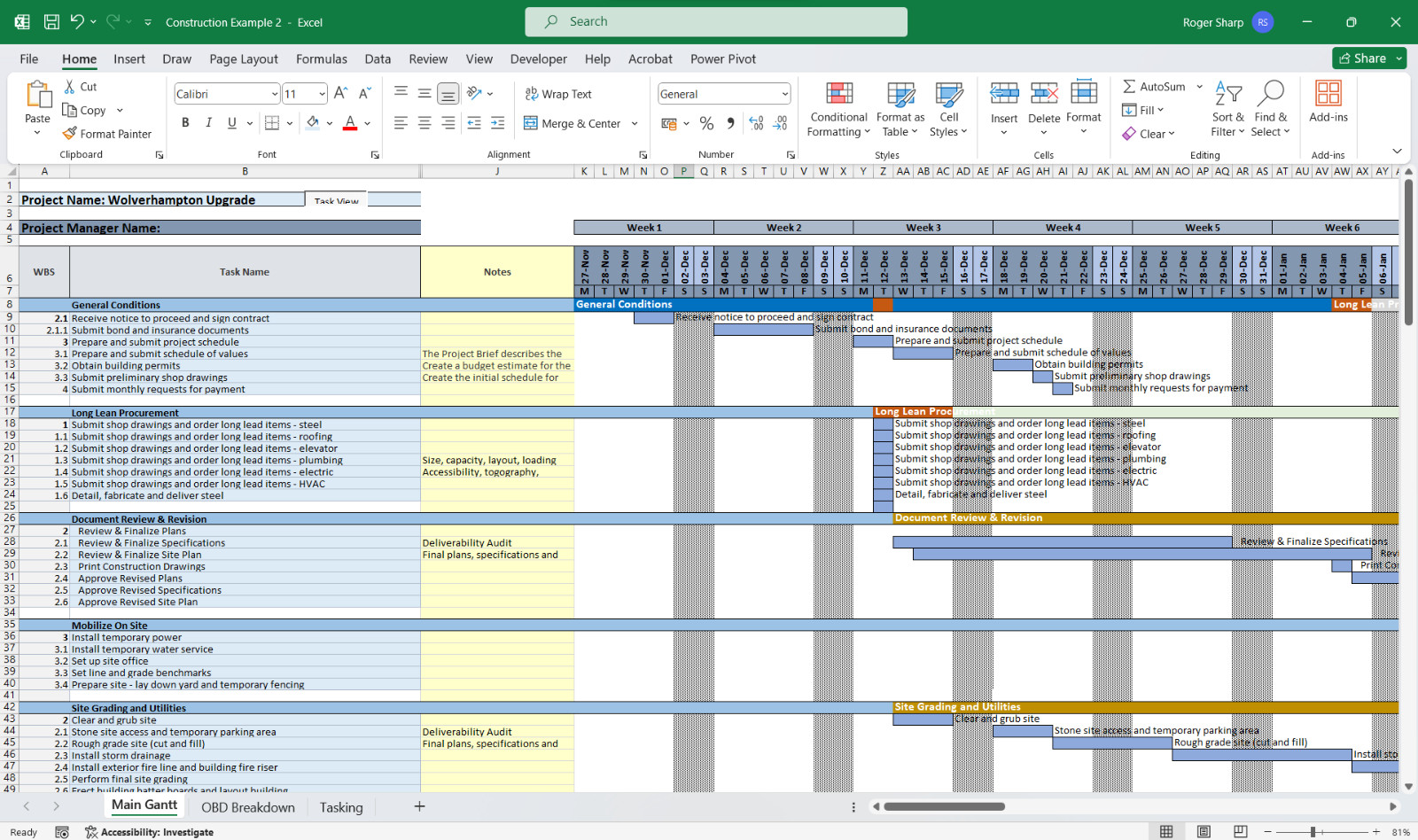The image size is (1418, 840).
Task: Switch to OBD Breakdown sheet
Action: tap(248, 807)
